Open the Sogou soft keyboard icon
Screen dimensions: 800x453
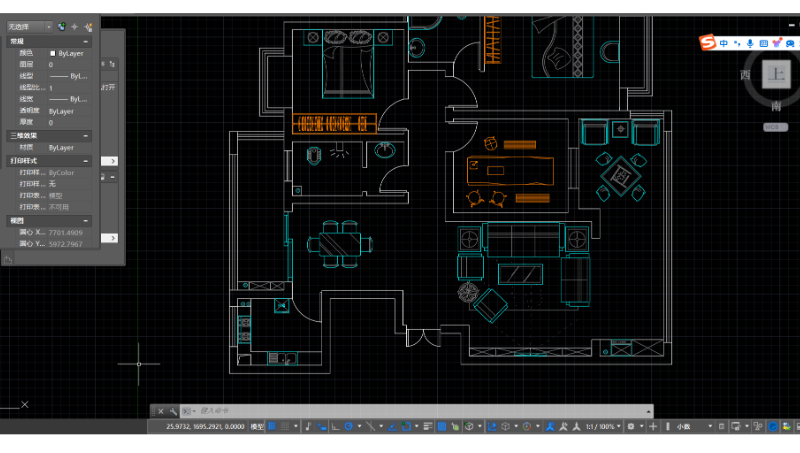pos(763,43)
